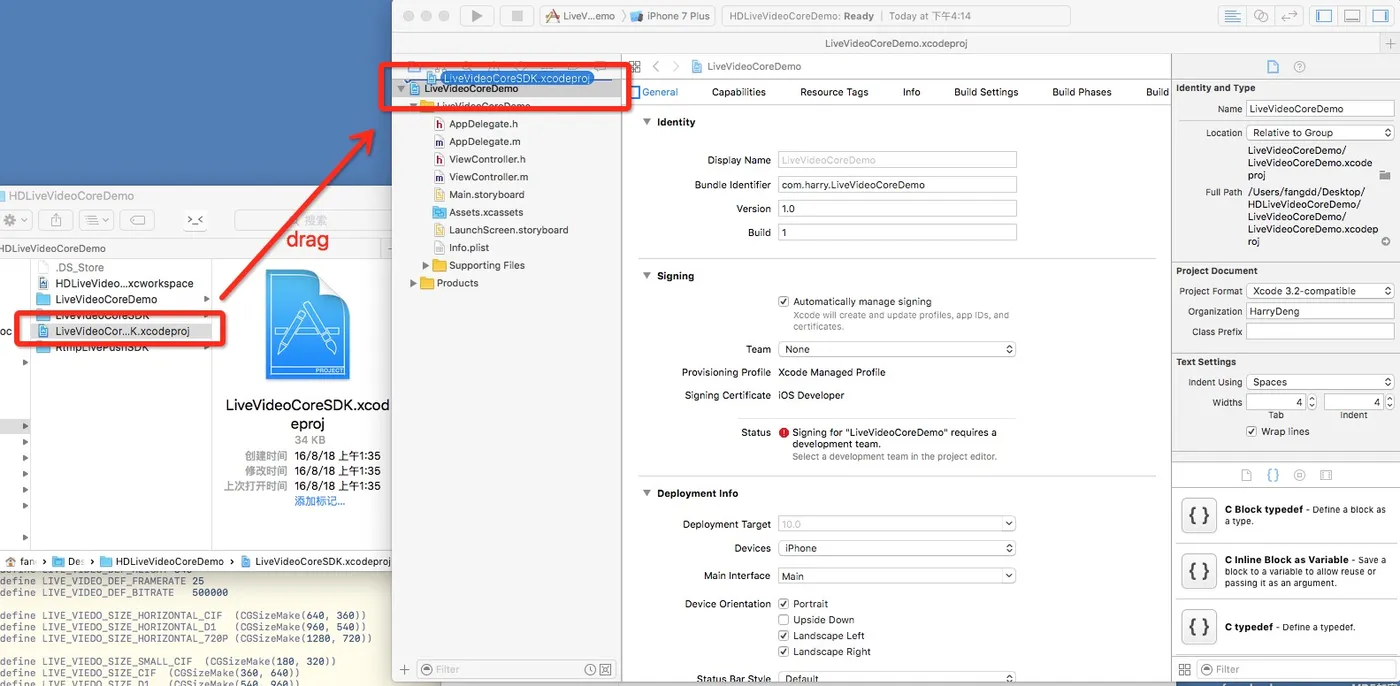Image resolution: width=1400 pixels, height=686 pixels.
Task: Select the C Inline Block as Variable snippet icon
Action: (x=1199, y=571)
